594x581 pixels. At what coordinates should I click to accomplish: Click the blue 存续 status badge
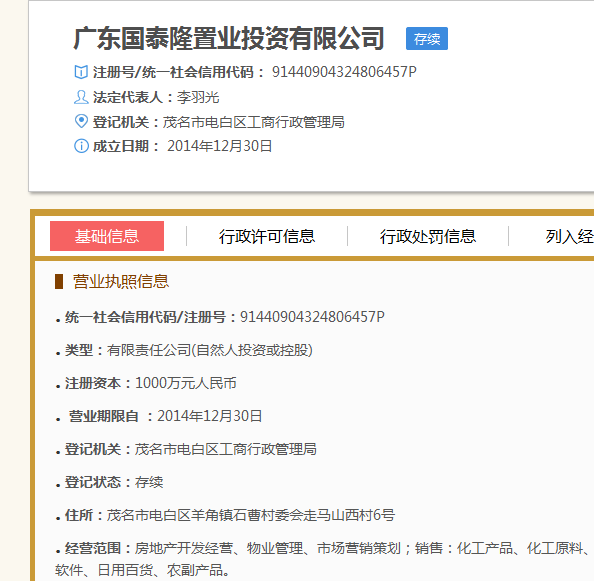tap(427, 39)
